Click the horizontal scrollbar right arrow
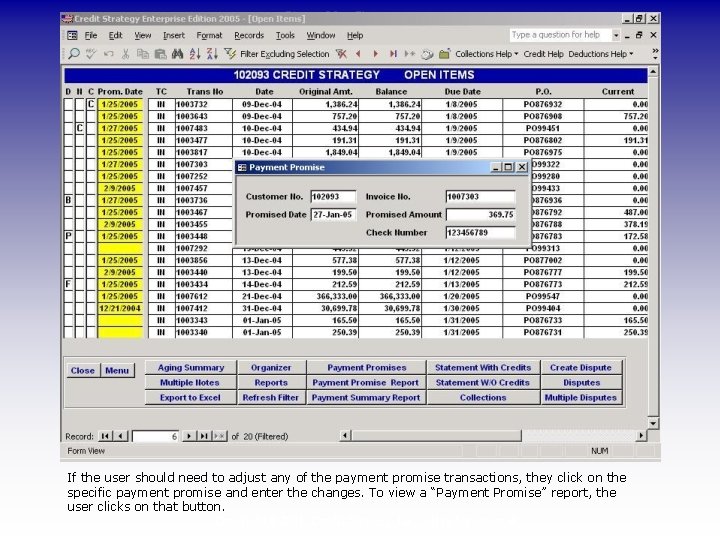This screenshot has height=540, width=720. [x=641, y=435]
